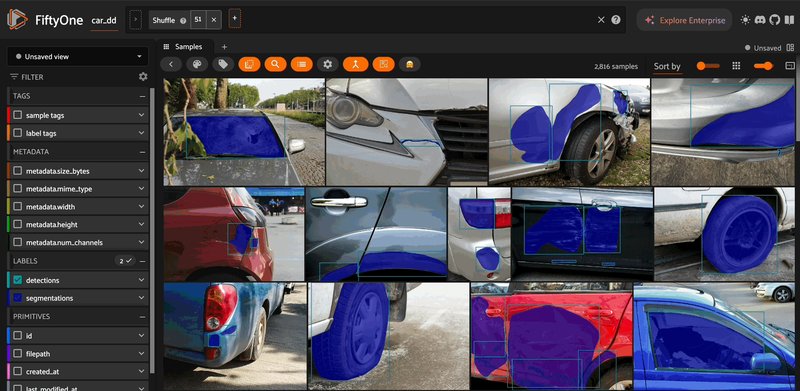Image resolution: width=800 pixels, height=391 pixels.
Task: Open the Unsaved view dropdown
Action: pyautogui.click(x=78, y=57)
